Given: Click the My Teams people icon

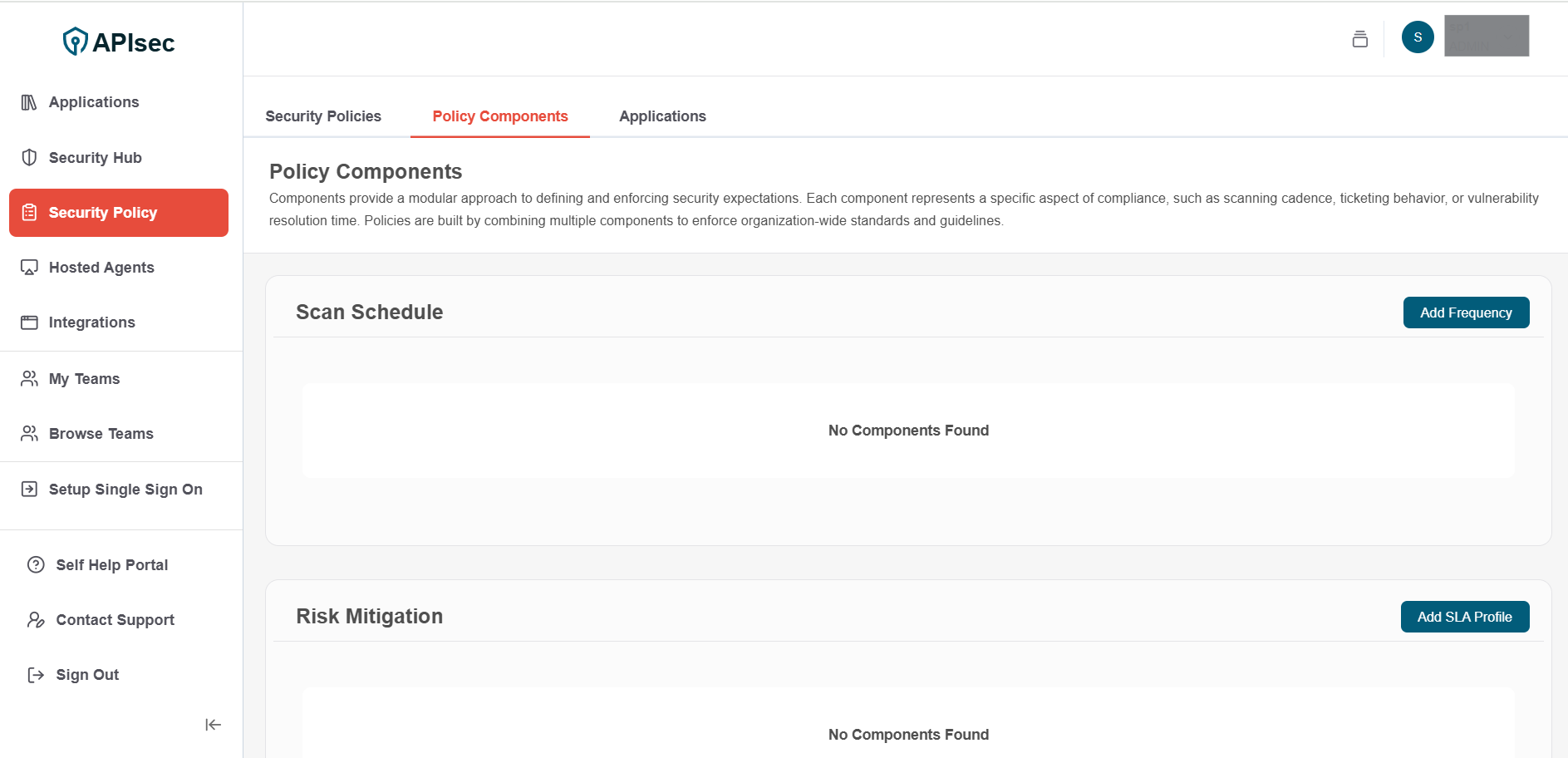Looking at the screenshot, I should click(x=29, y=379).
